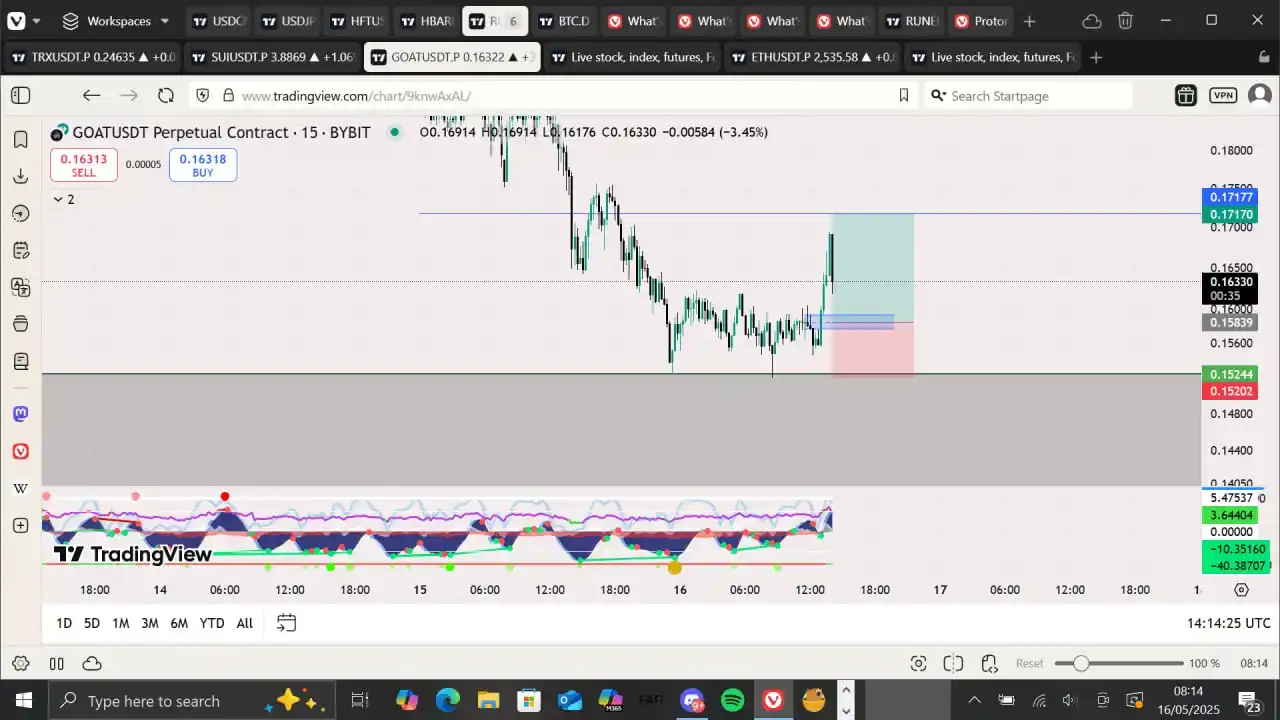
Task: Add a new web panel
Action: pos(20,525)
